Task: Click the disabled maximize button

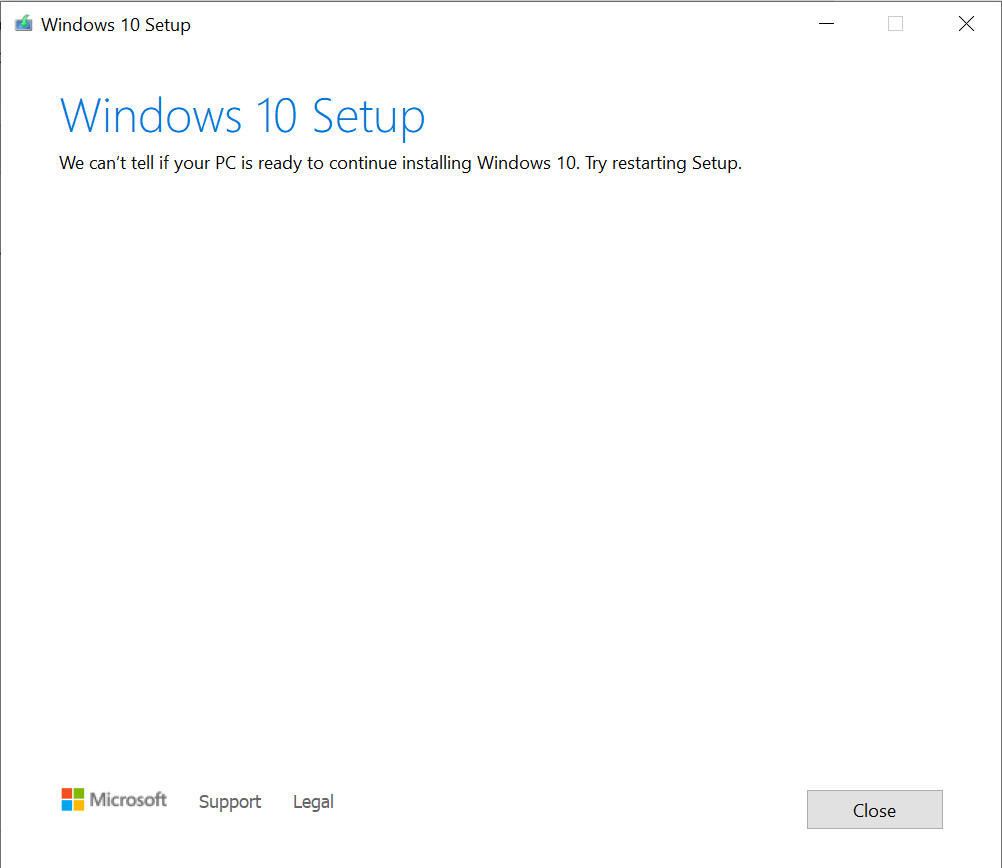Action: pyautogui.click(x=895, y=24)
